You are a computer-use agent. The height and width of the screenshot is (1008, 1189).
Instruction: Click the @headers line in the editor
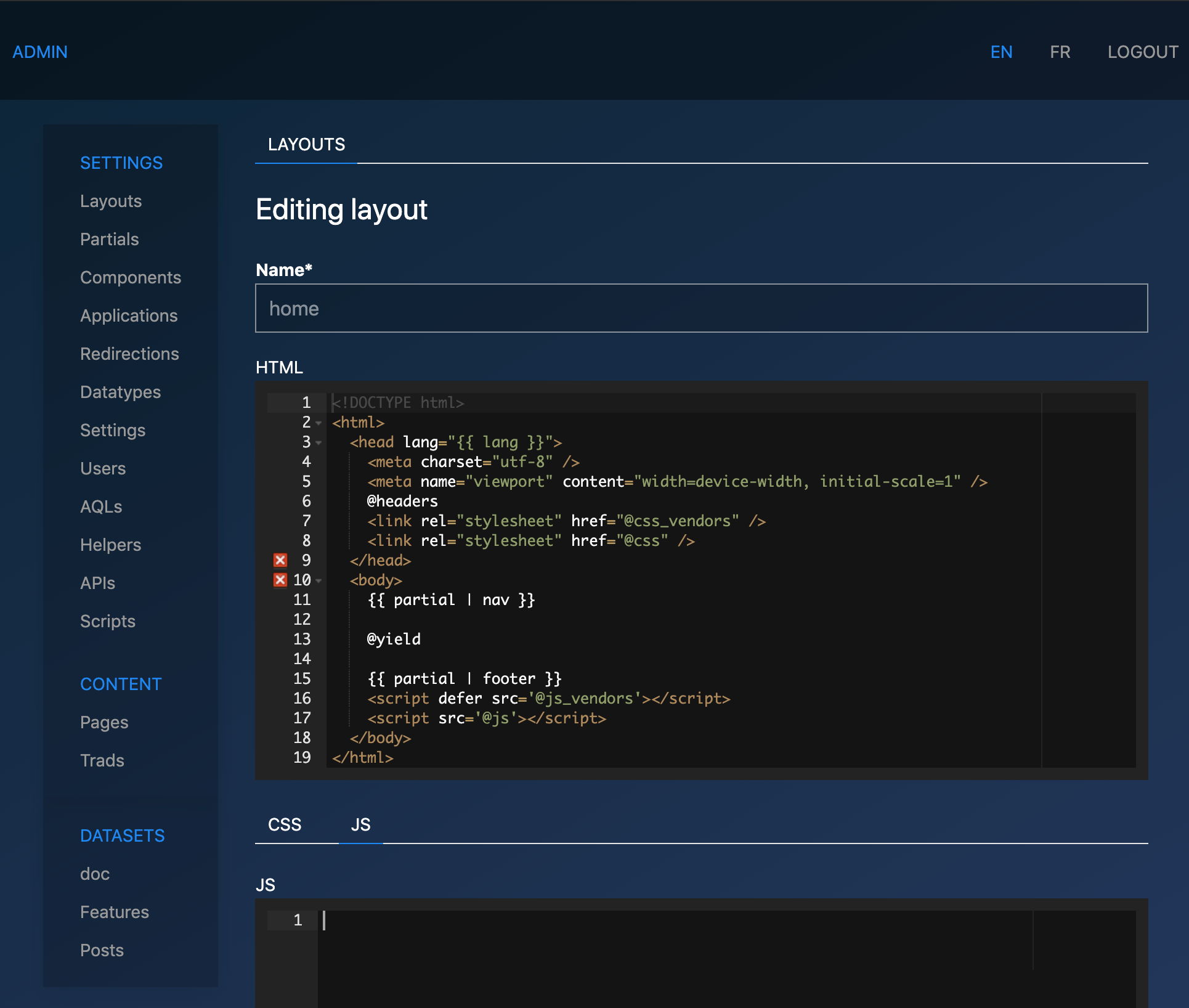click(x=402, y=502)
